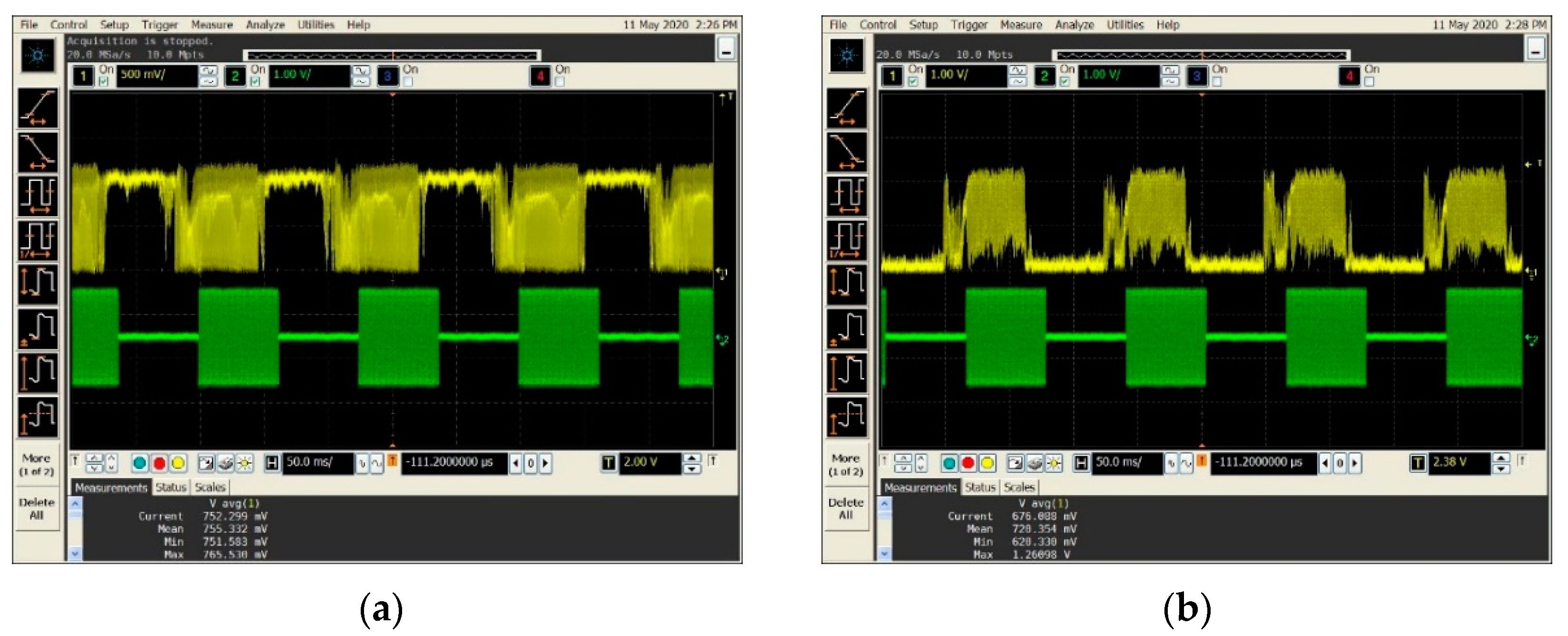This screenshot has height=636, width=1568.
Task: Increase trigger level with up arrow, left scope
Action: (x=691, y=458)
